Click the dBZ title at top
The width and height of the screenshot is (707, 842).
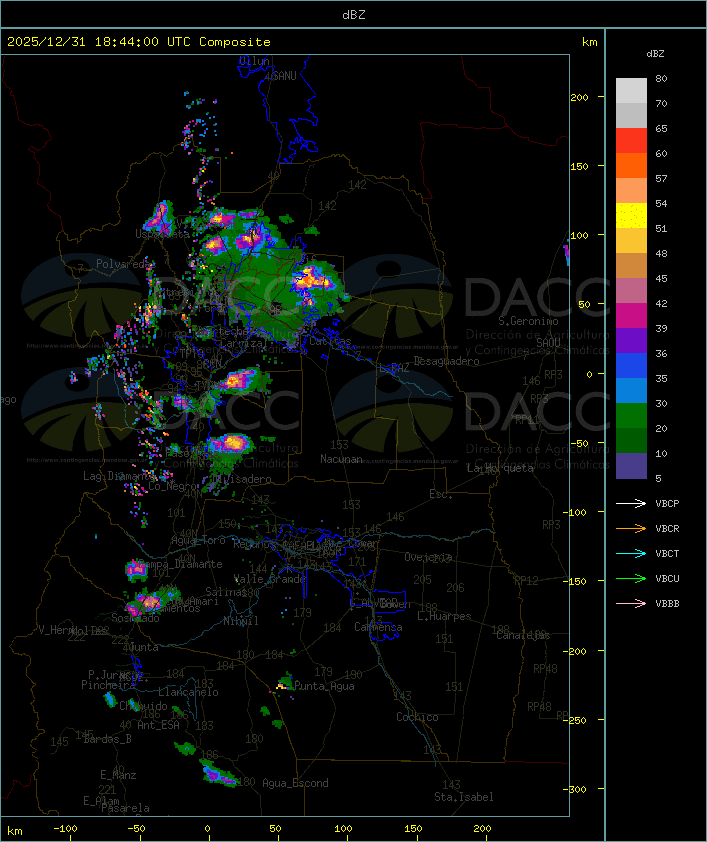[x=354, y=15]
